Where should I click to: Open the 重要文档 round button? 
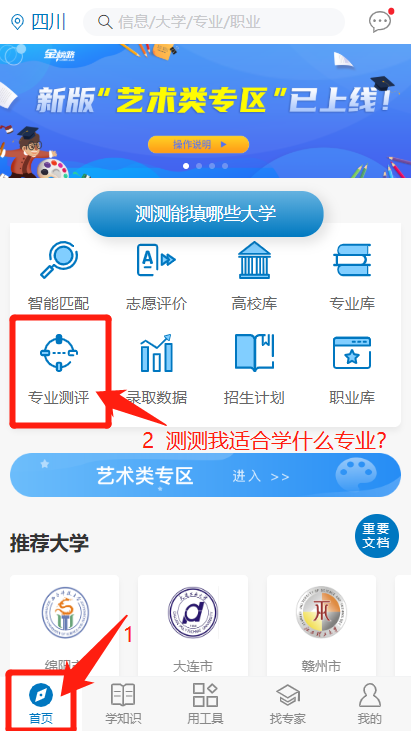[x=377, y=536]
